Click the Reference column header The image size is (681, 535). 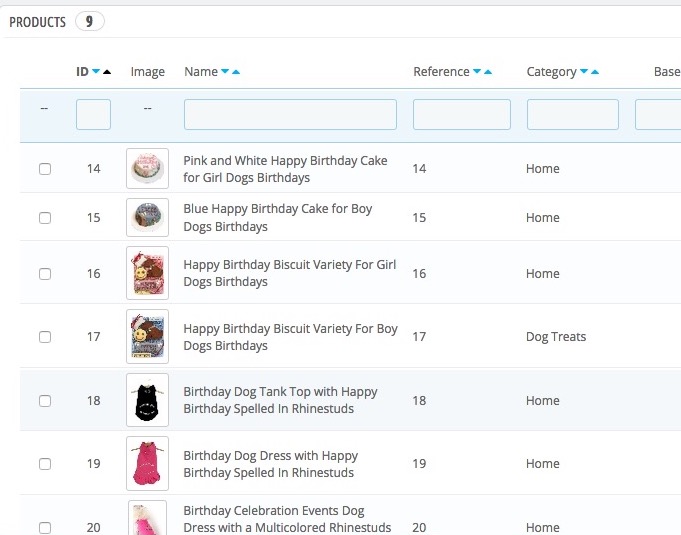(x=441, y=72)
